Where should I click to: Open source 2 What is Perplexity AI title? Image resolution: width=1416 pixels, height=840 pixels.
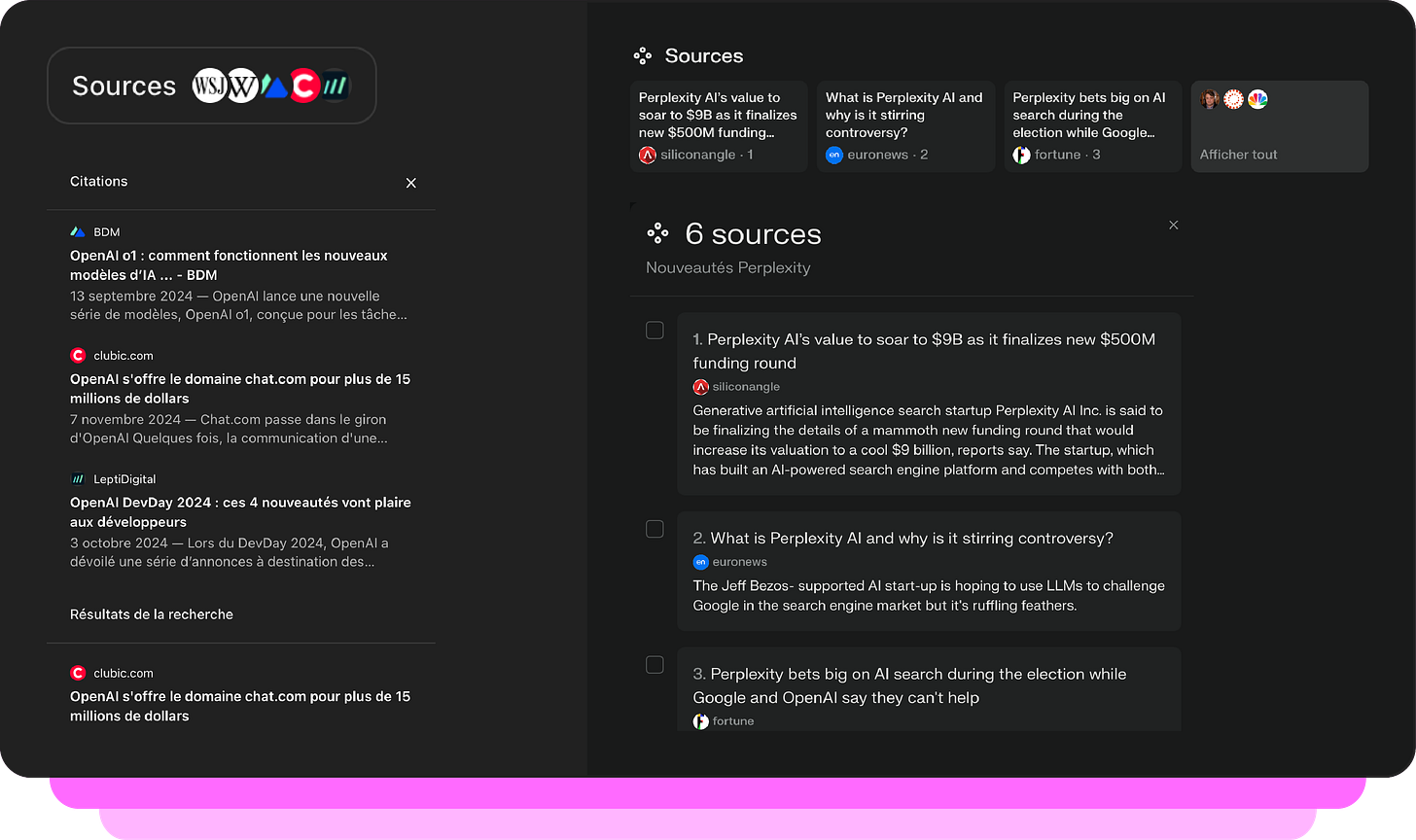tap(903, 539)
